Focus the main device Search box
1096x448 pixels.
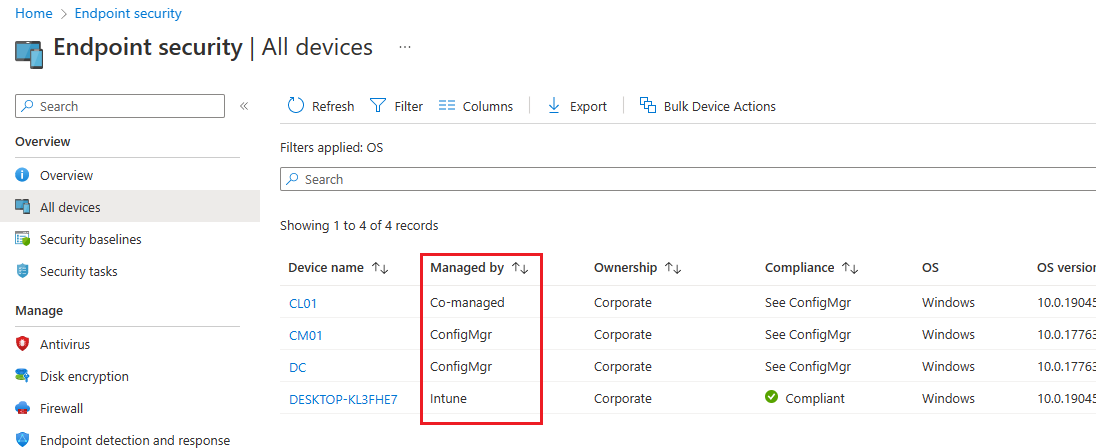point(688,179)
